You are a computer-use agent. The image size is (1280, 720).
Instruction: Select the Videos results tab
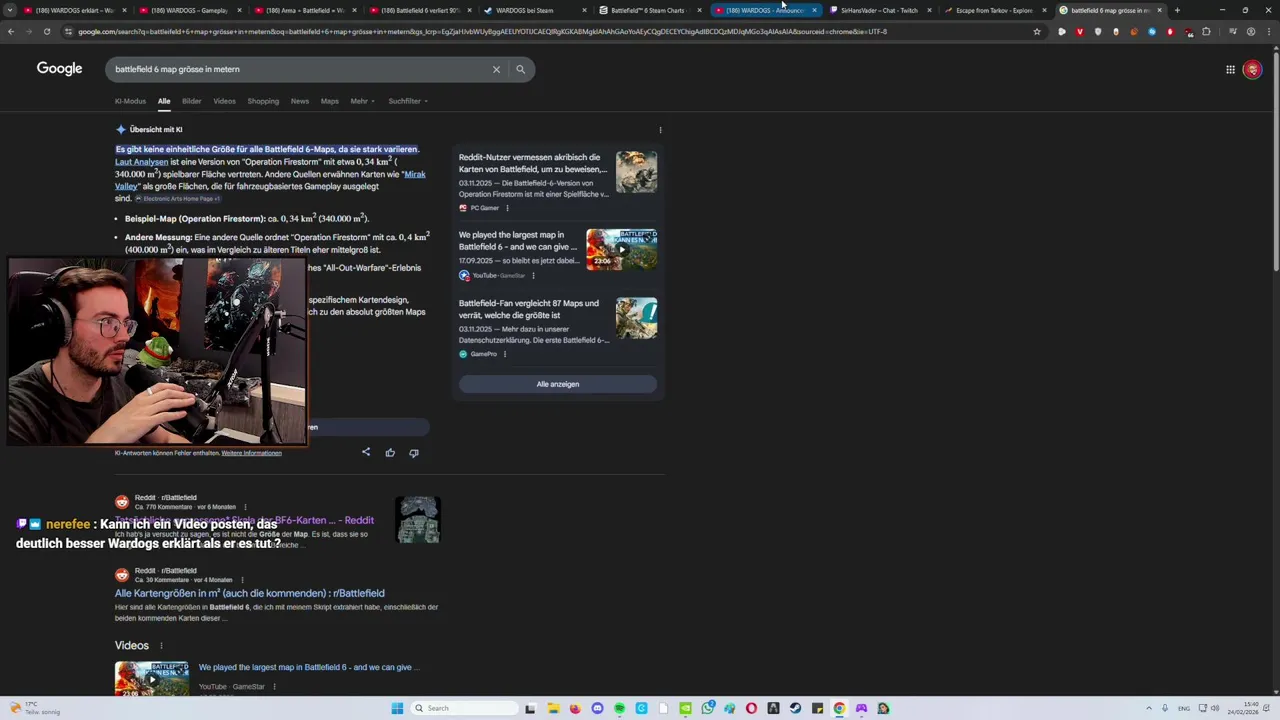(224, 101)
